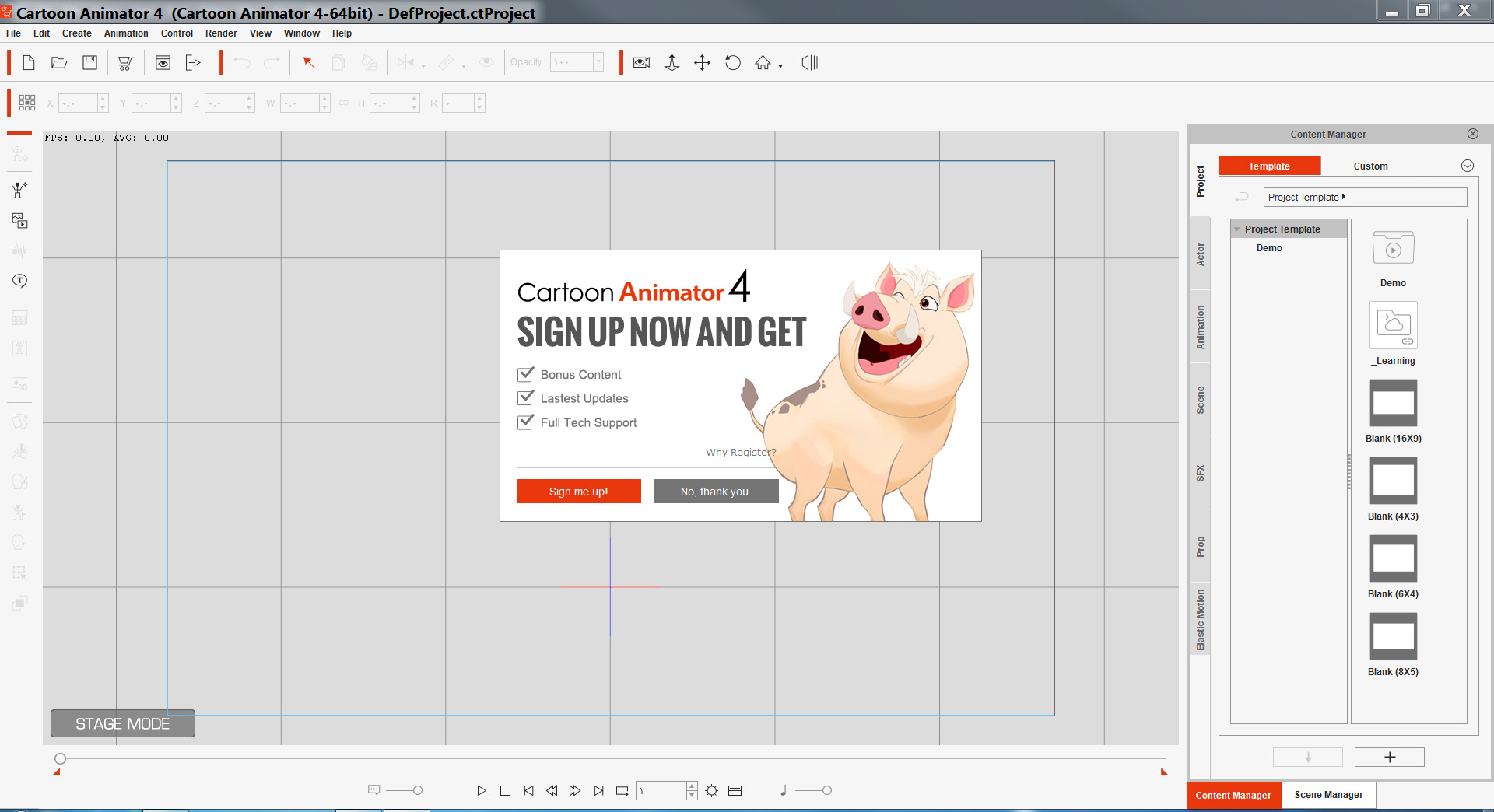Click the sound volume slider handle
The image size is (1494, 812).
[x=827, y=791]
